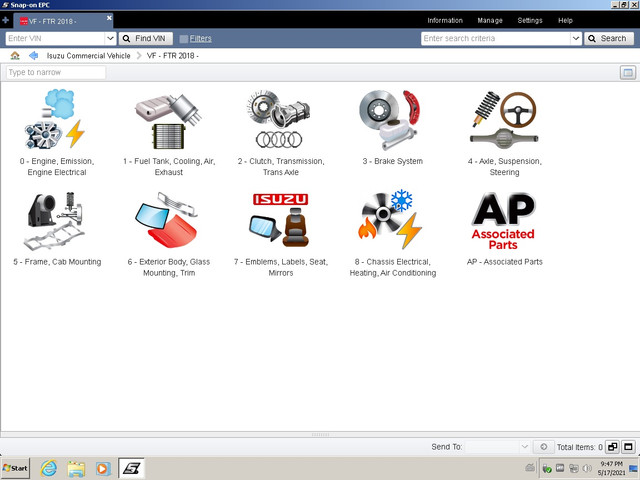Close the VF - FTR 2018 tab
This screenshot has height=480, width=640.
109,18
